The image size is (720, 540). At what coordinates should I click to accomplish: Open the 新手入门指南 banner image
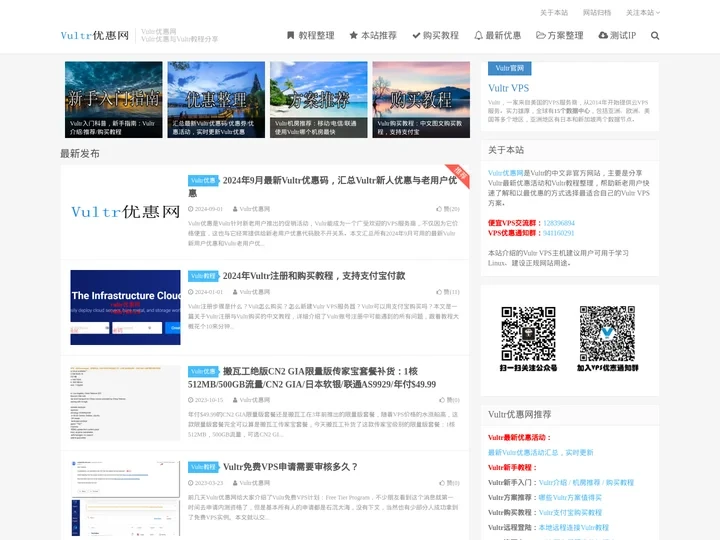(113, 100)
